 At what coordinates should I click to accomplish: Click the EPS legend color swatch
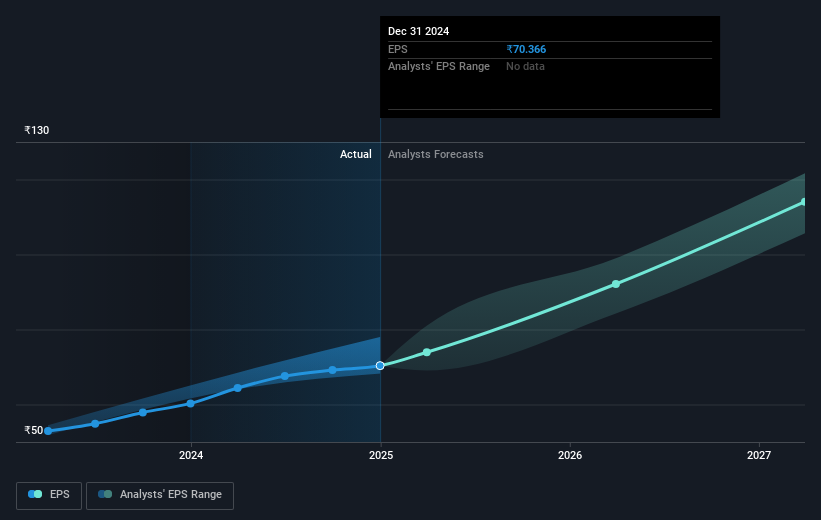pos(35,494)
